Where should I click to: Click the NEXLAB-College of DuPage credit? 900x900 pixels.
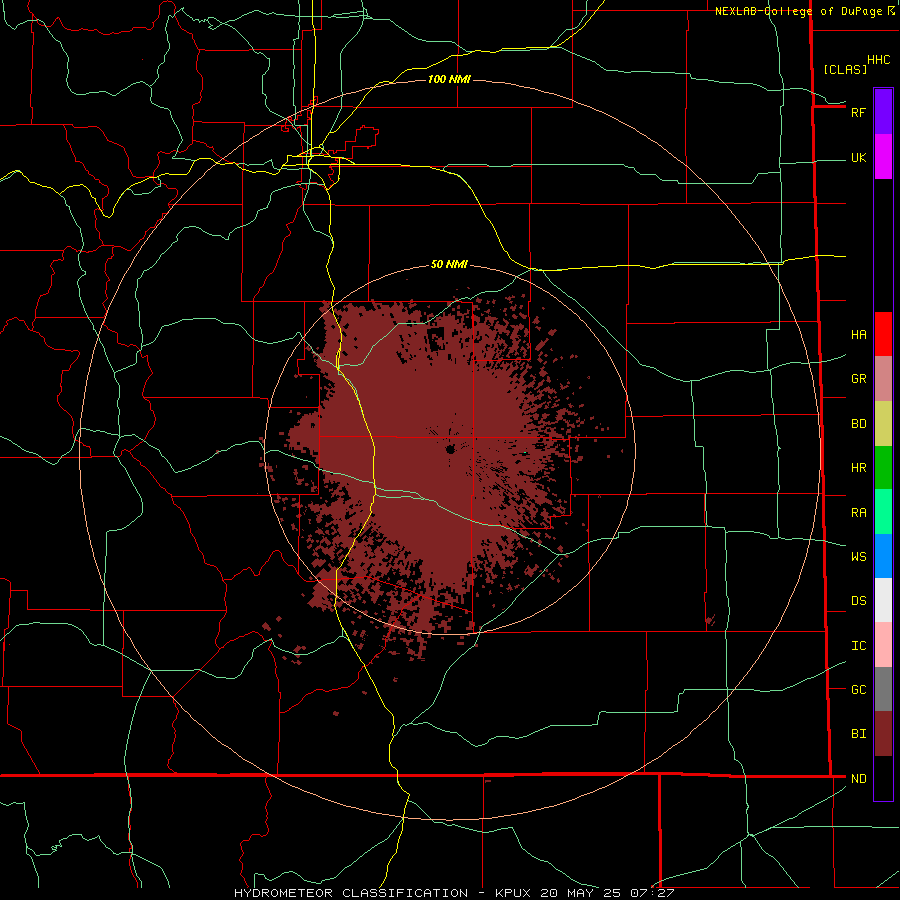[x=805, y=11]
